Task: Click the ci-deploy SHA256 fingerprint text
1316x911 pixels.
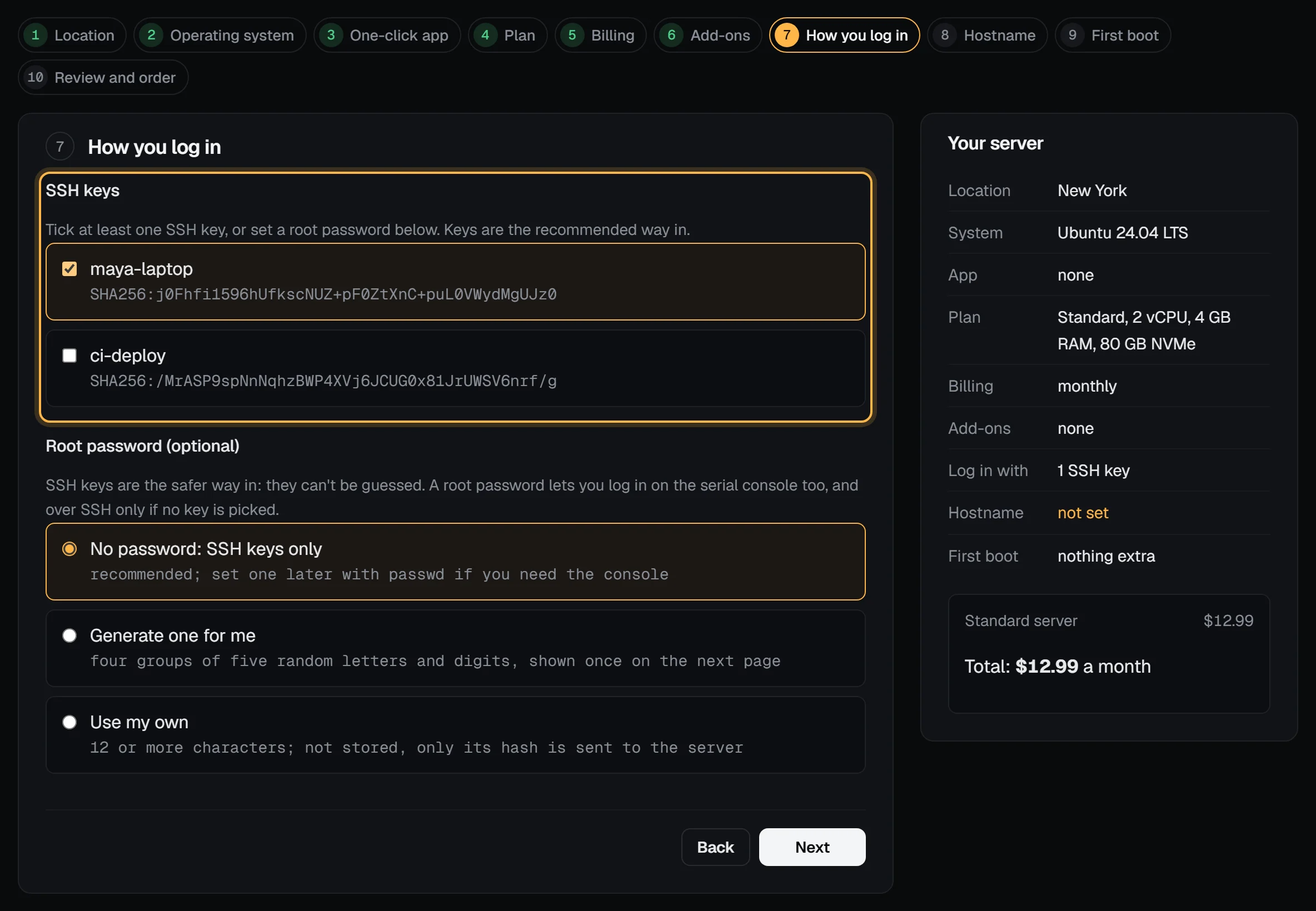Action: pyautogui.click(x=323, y=381)
